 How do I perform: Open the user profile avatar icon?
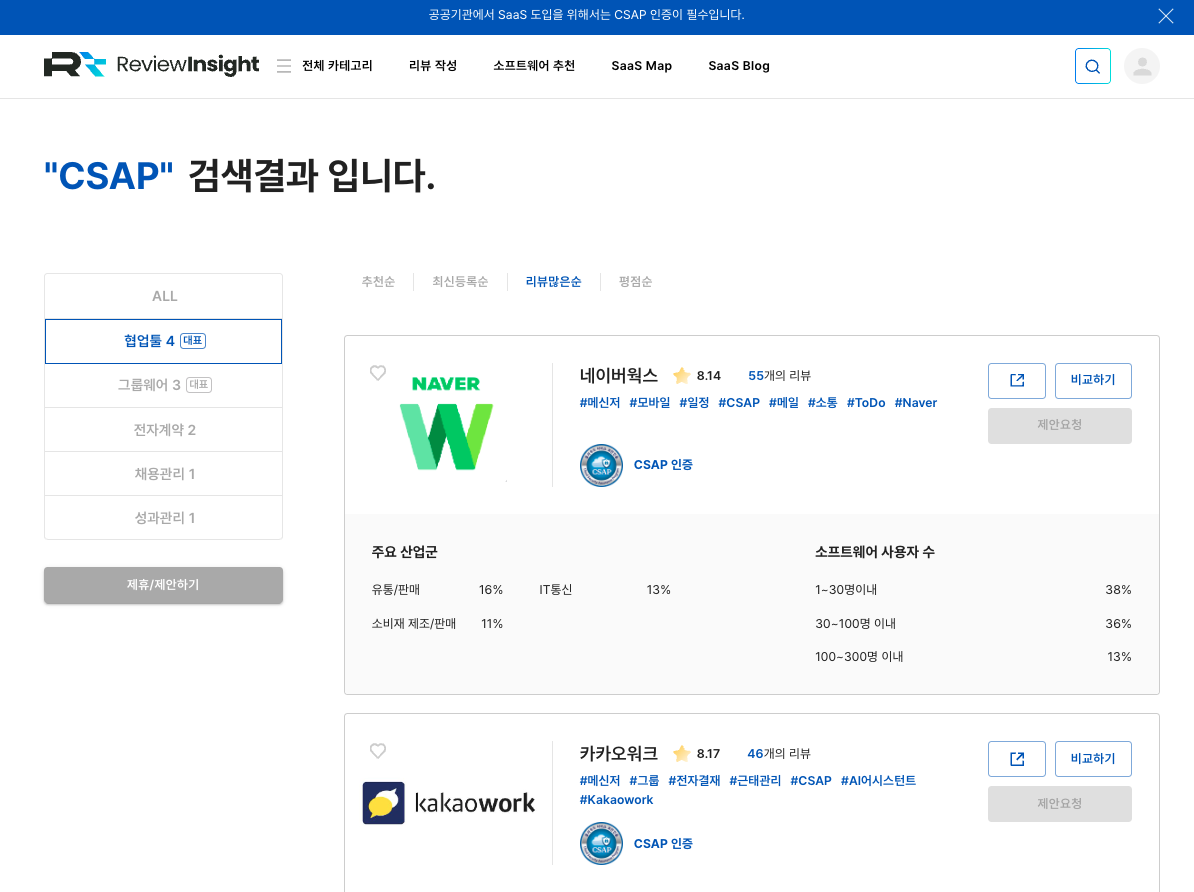coord(1141,66)
